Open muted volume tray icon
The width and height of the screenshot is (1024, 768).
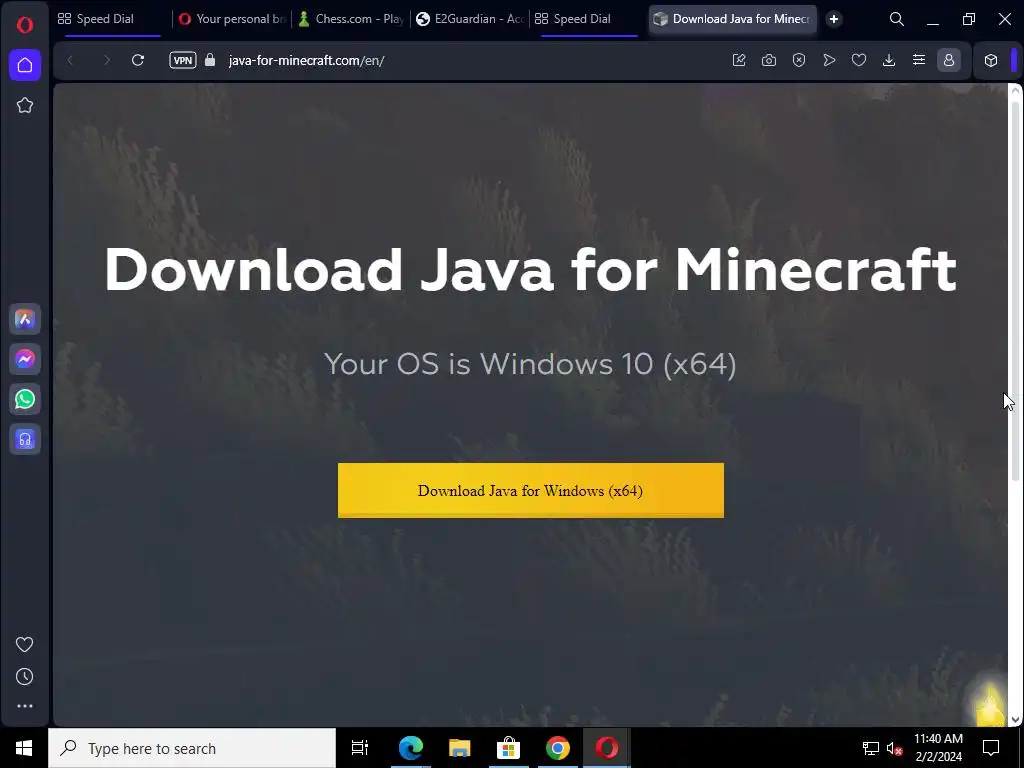(895, 748)
